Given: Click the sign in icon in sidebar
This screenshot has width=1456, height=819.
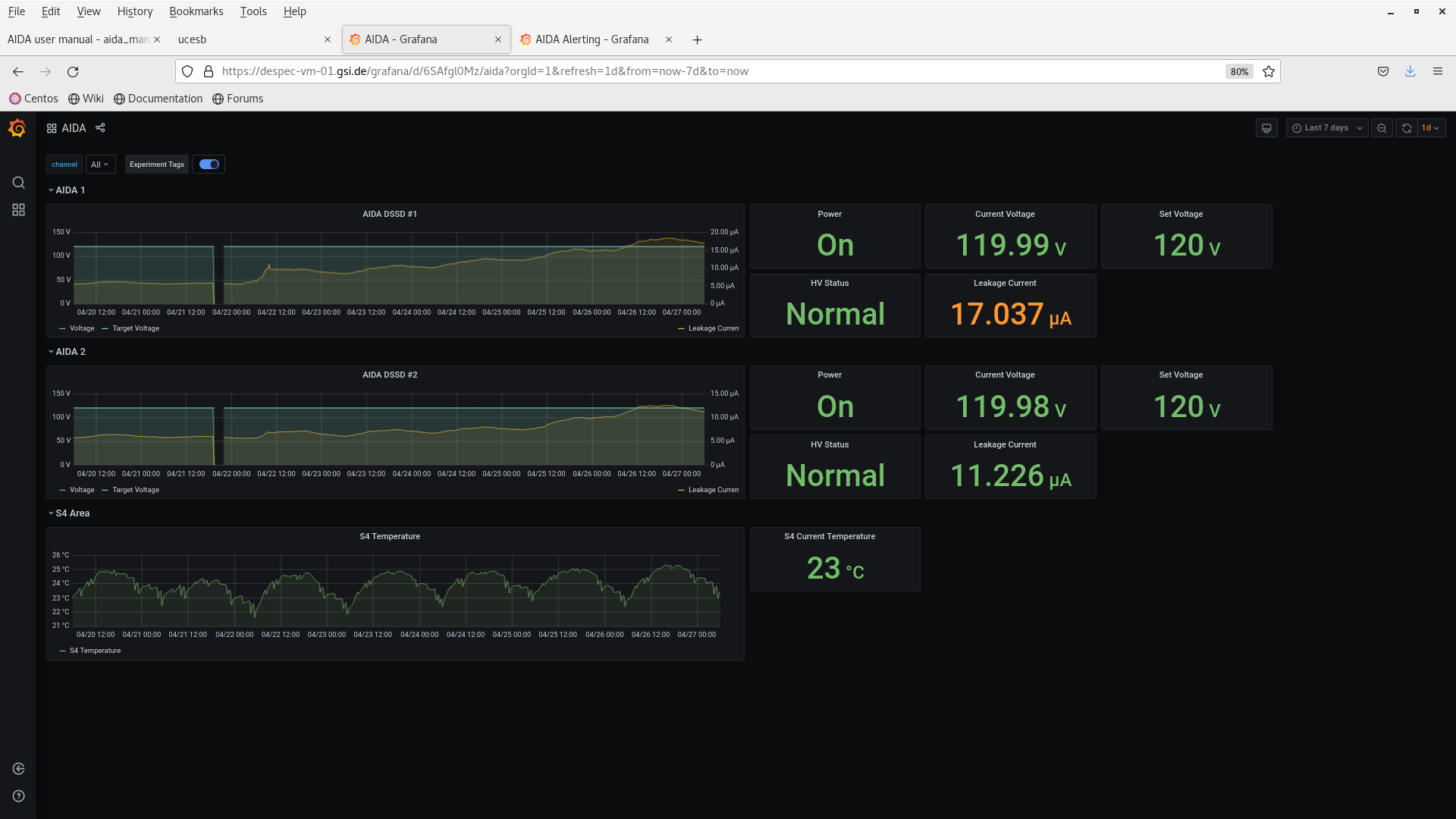Looking at the screenshot, I should click(18, 769).
